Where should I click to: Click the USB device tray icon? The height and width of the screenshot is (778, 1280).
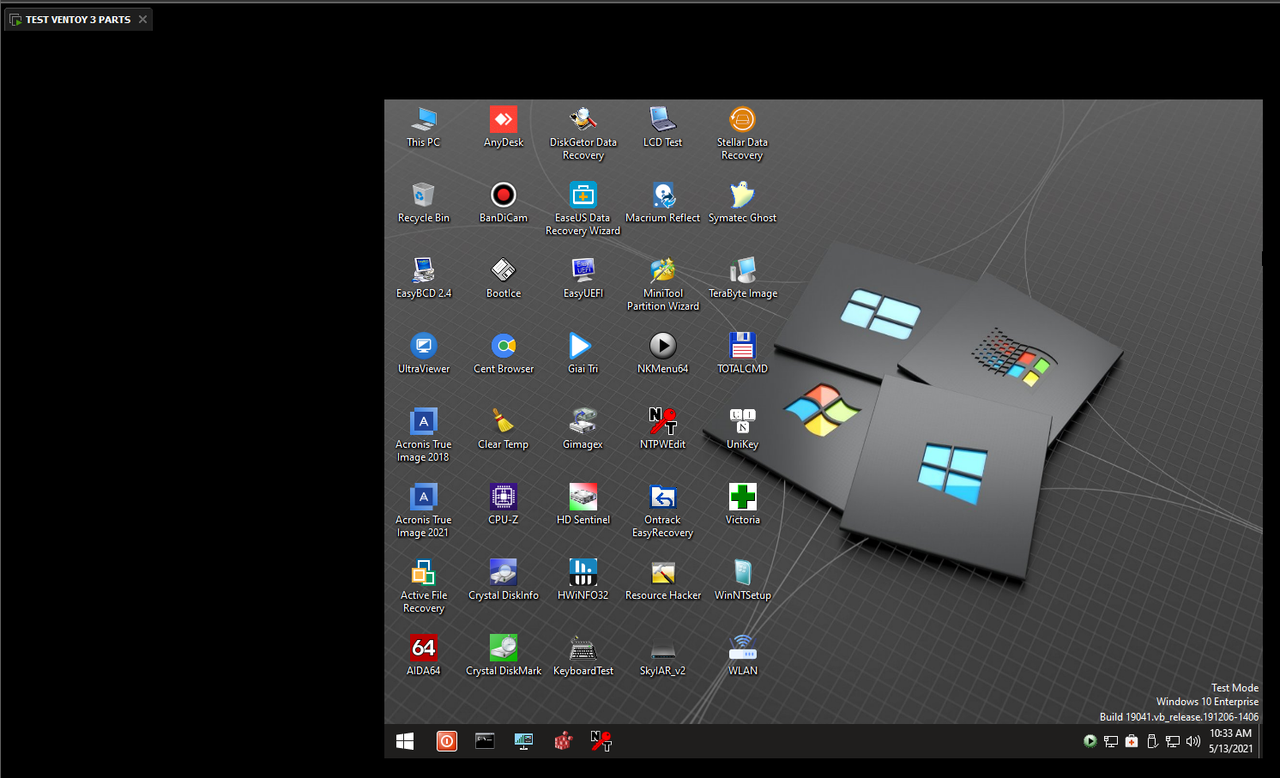1151,741
